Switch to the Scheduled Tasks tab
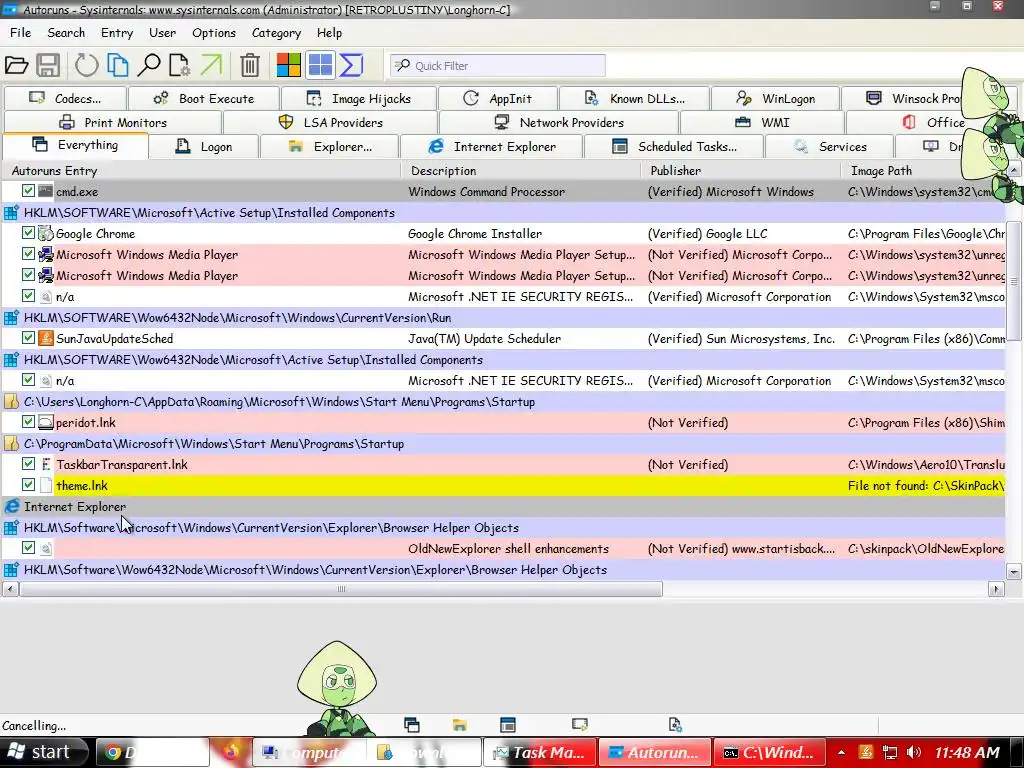Image resolution: width=1024 pixels, height=768 pixels. [x=673, y=146]
